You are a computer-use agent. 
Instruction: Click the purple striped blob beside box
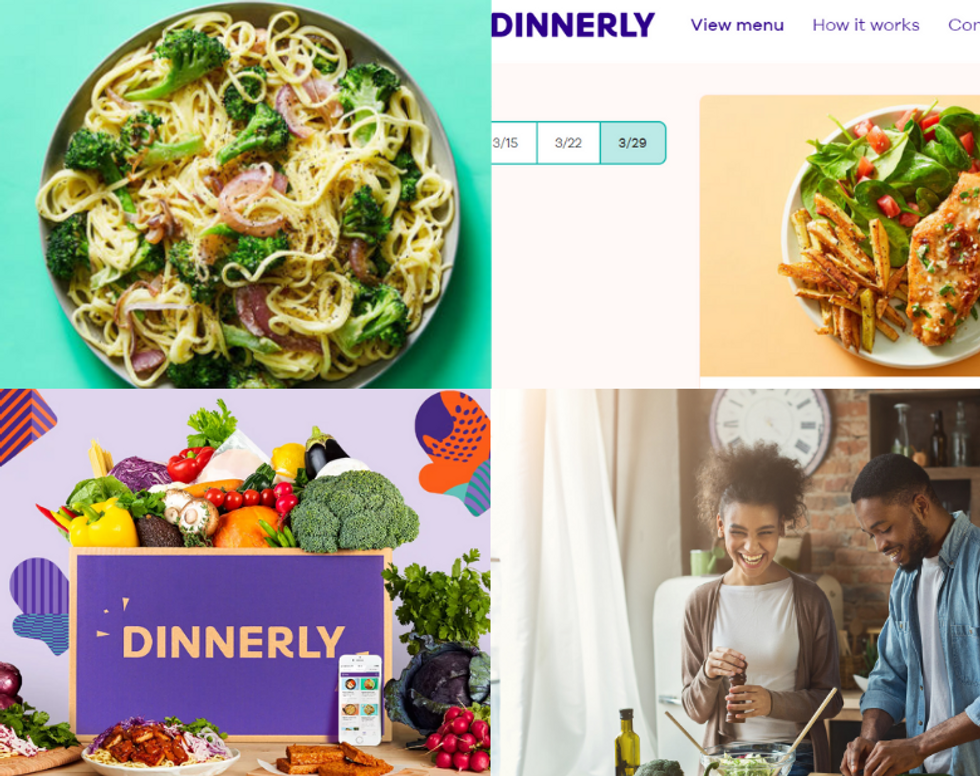(x=41, y=605)
